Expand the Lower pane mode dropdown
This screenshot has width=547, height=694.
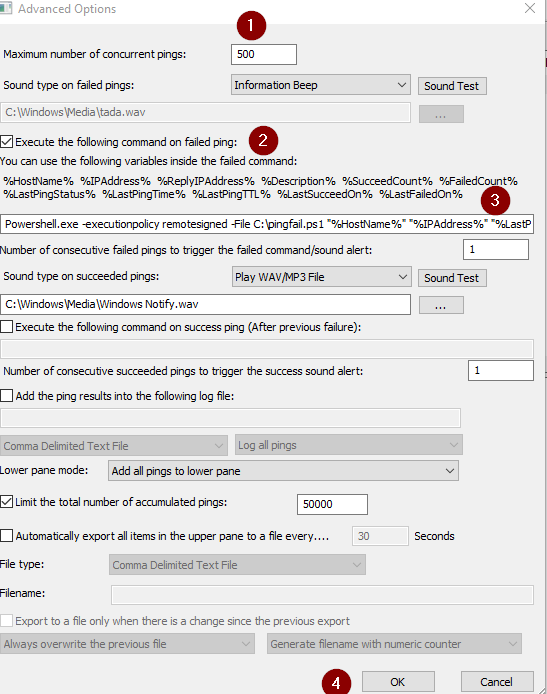(283, 470)
